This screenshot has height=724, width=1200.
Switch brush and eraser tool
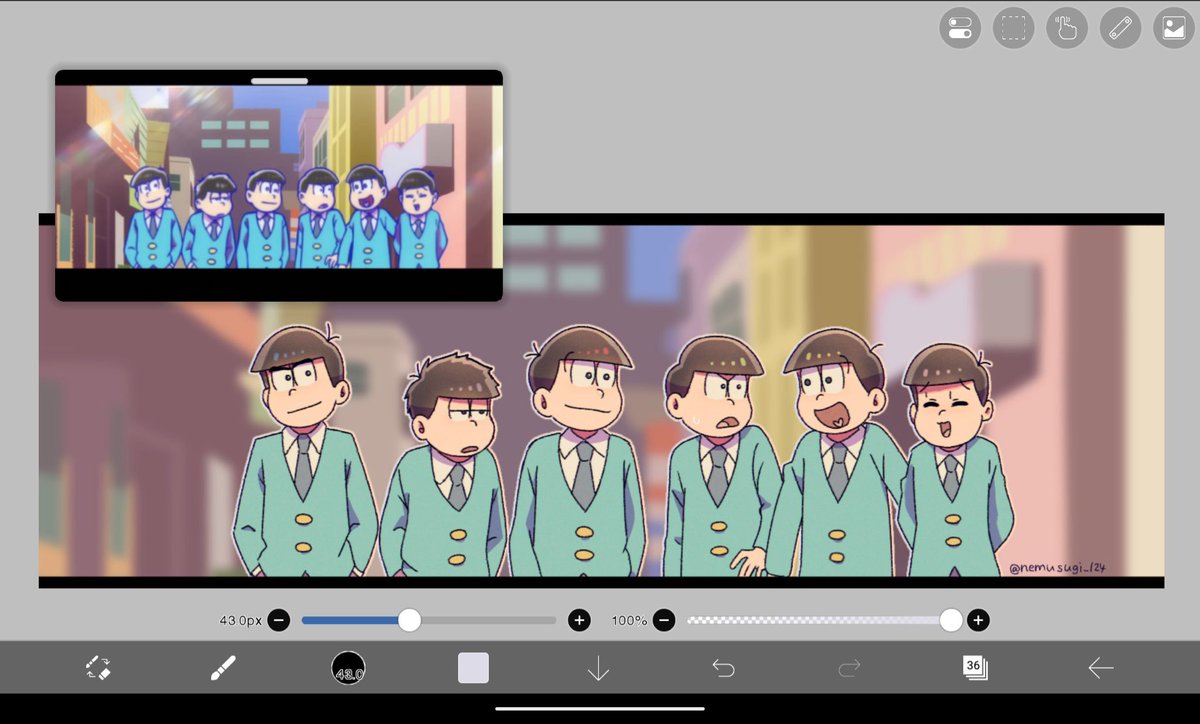coord(97,668)
